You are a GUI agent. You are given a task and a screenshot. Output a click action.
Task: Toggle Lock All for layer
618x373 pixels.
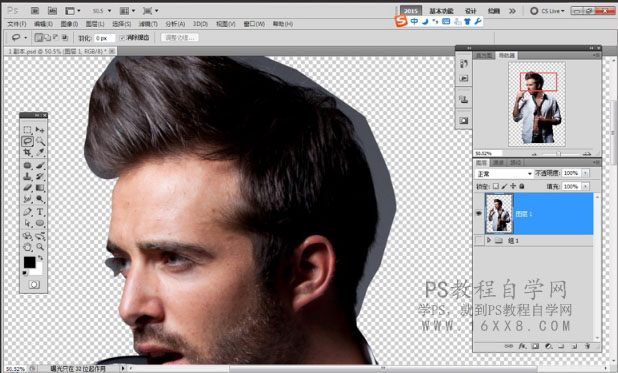(x=522, y=186)
